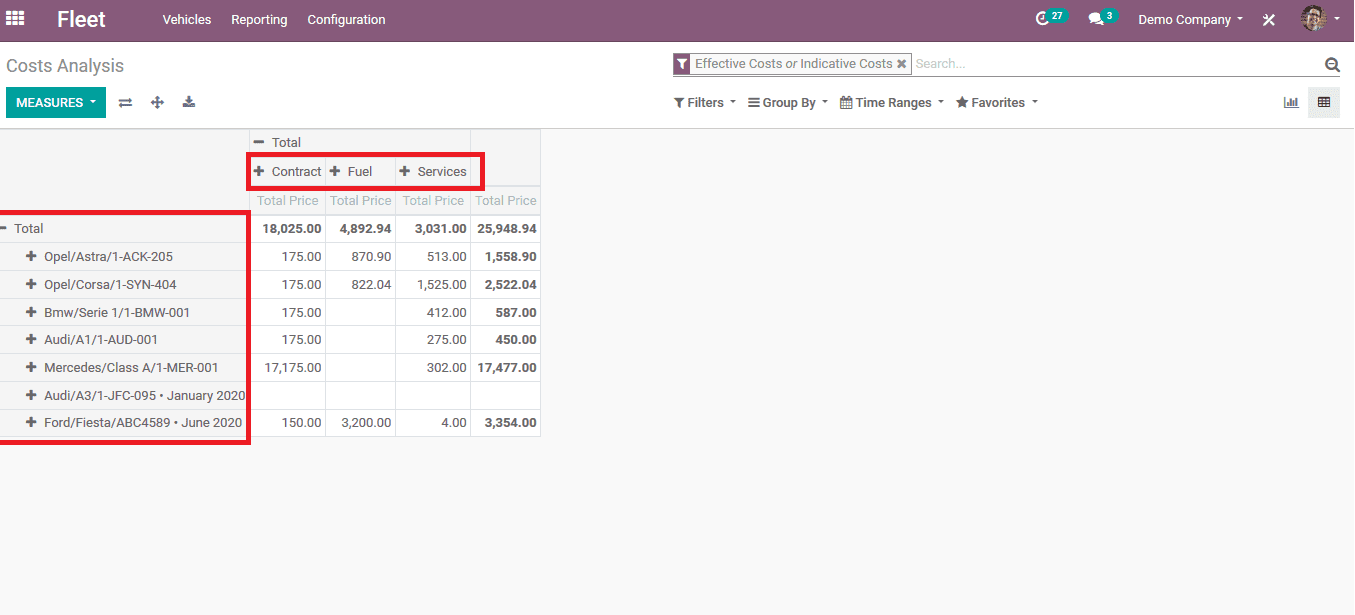Click the search magnifier icon

[x=1332, y=64]
